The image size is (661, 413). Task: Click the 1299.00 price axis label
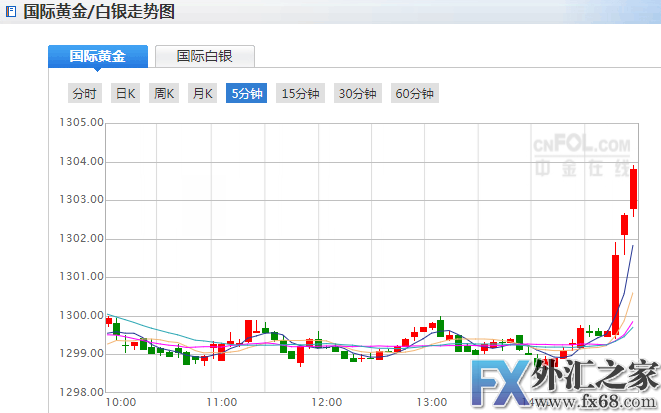click(x=81, y=353)
